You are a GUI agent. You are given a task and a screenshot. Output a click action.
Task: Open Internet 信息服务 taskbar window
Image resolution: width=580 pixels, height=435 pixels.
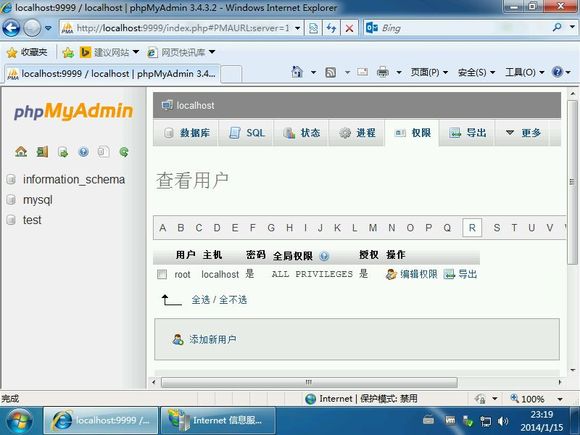tap(218, 421)
